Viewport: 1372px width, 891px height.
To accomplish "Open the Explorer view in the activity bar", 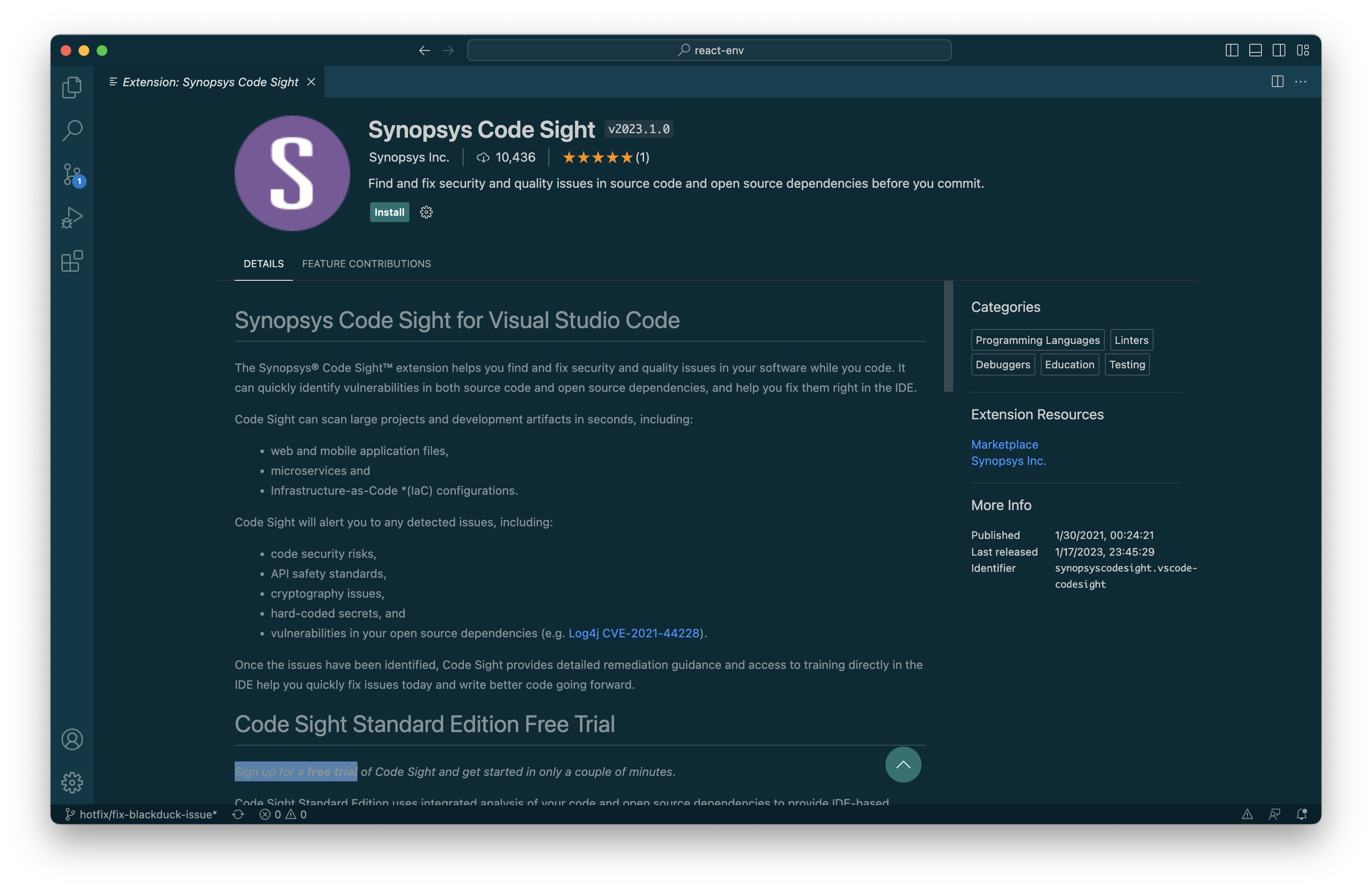I will coord(71,87).
